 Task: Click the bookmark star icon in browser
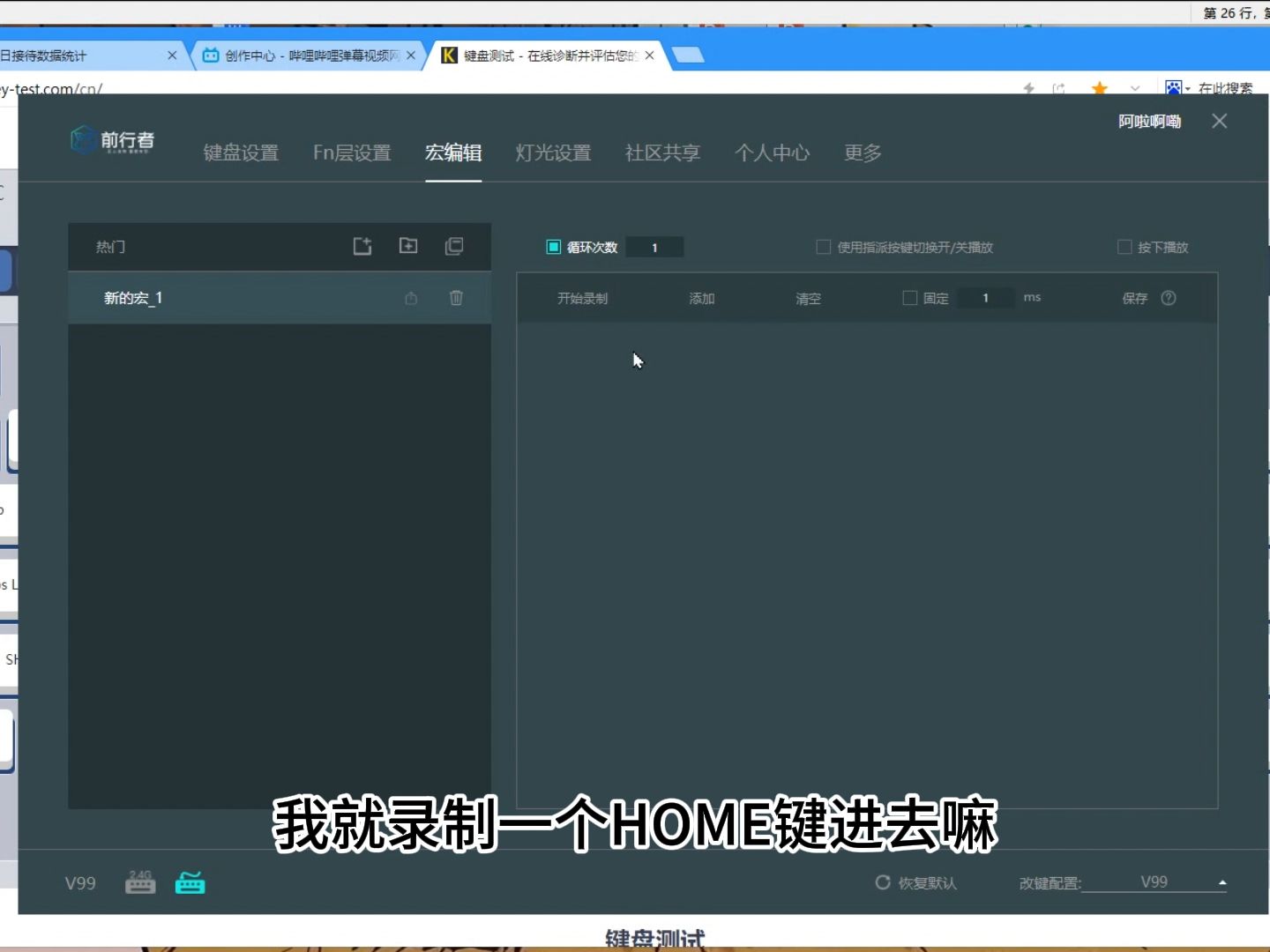pyautogui.click(x=1100, y=88)
